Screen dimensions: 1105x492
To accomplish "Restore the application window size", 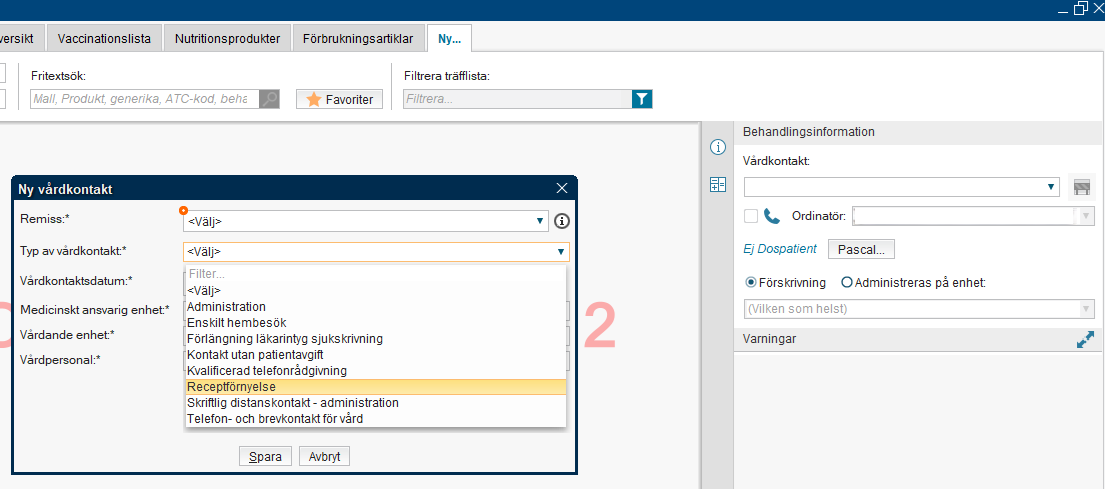I will pyautogui.click(x=1080, y=8).
